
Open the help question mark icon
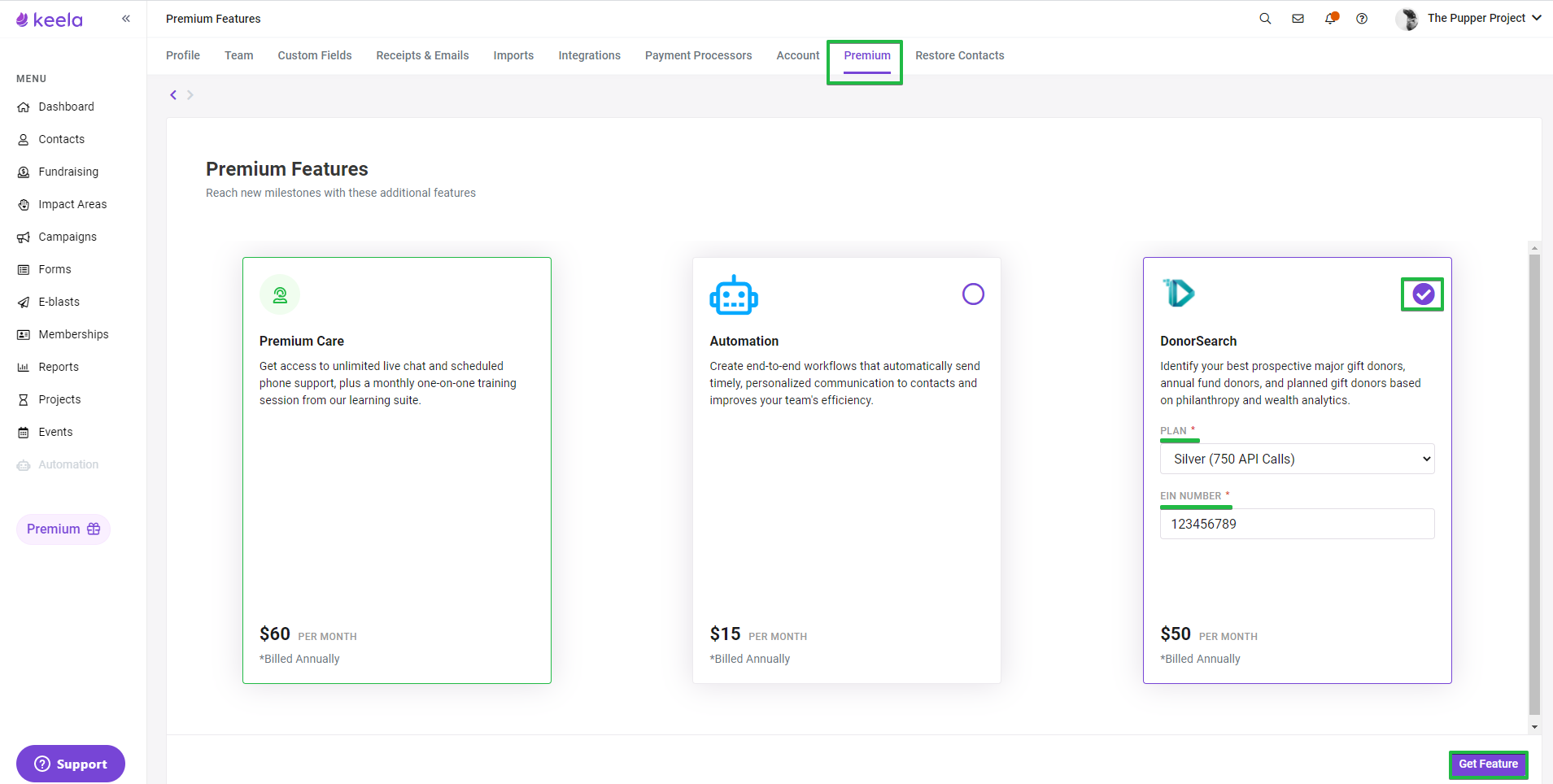pyautogui.click(x=1362, y=18)
